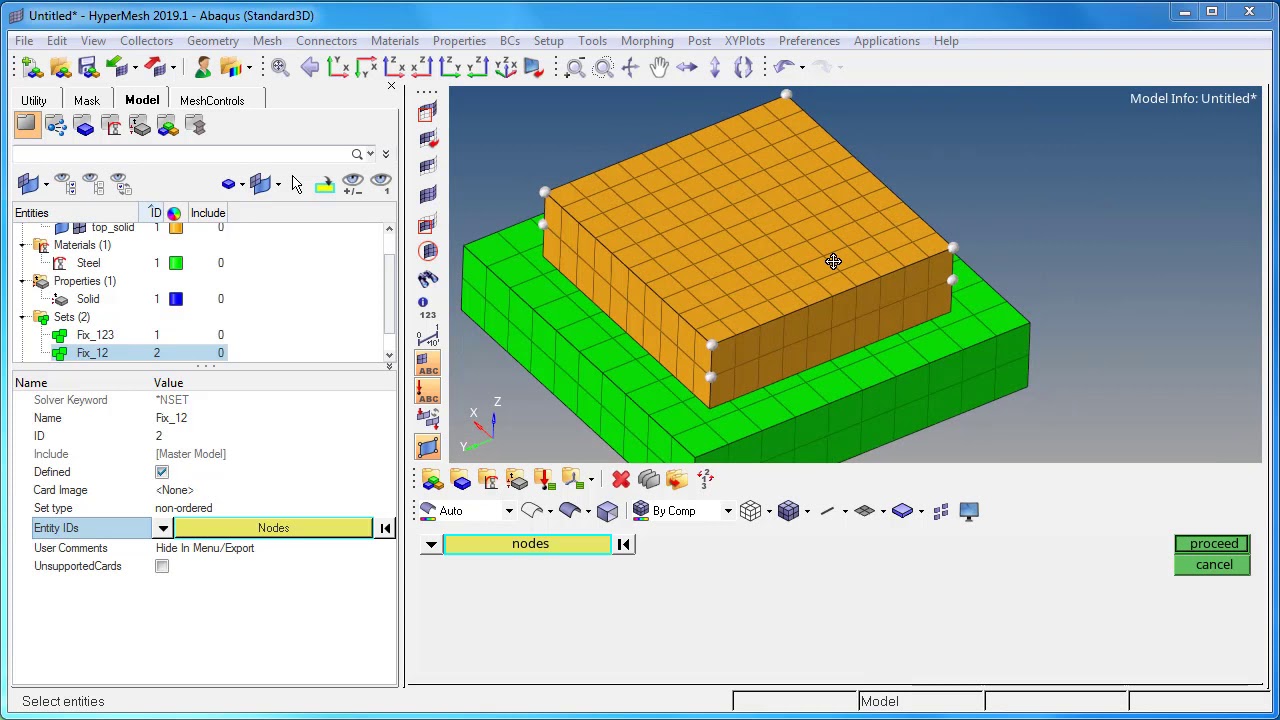This screenshot has height=720, width=1280.
Task: Close the browser panel with X
Action: (x=391, y=86)
